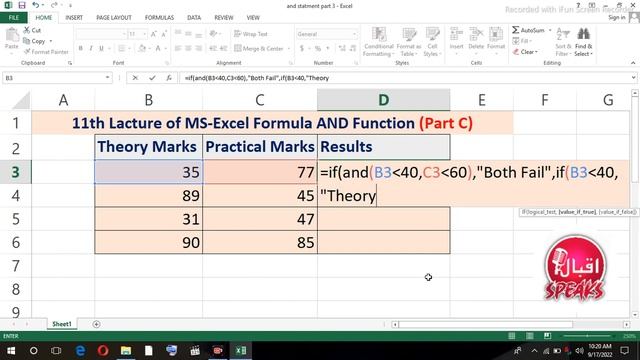
Task: Open the font size dropdown
Action: (145, 34)
